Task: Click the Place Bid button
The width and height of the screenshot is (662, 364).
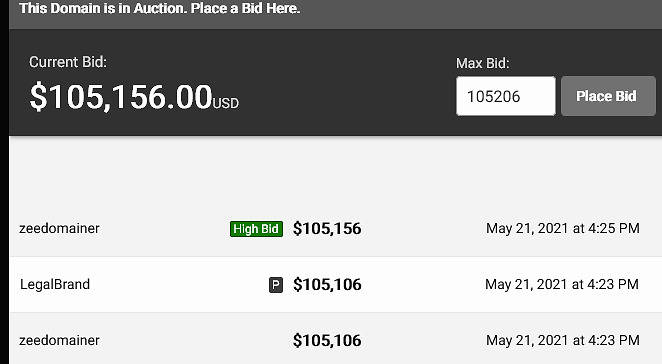Action: 608,96
